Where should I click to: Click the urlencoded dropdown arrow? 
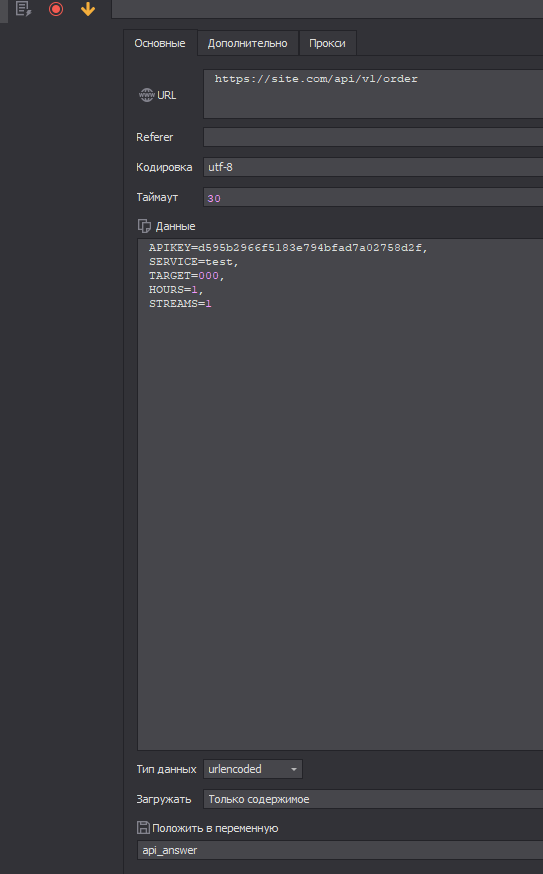click(294, 769)
